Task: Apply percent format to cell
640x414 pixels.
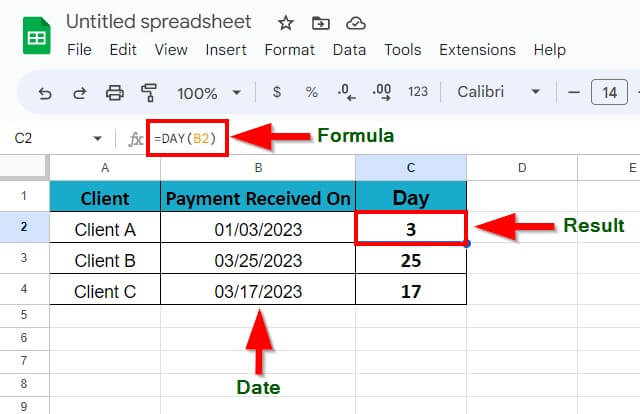Action: pos(312,92)
